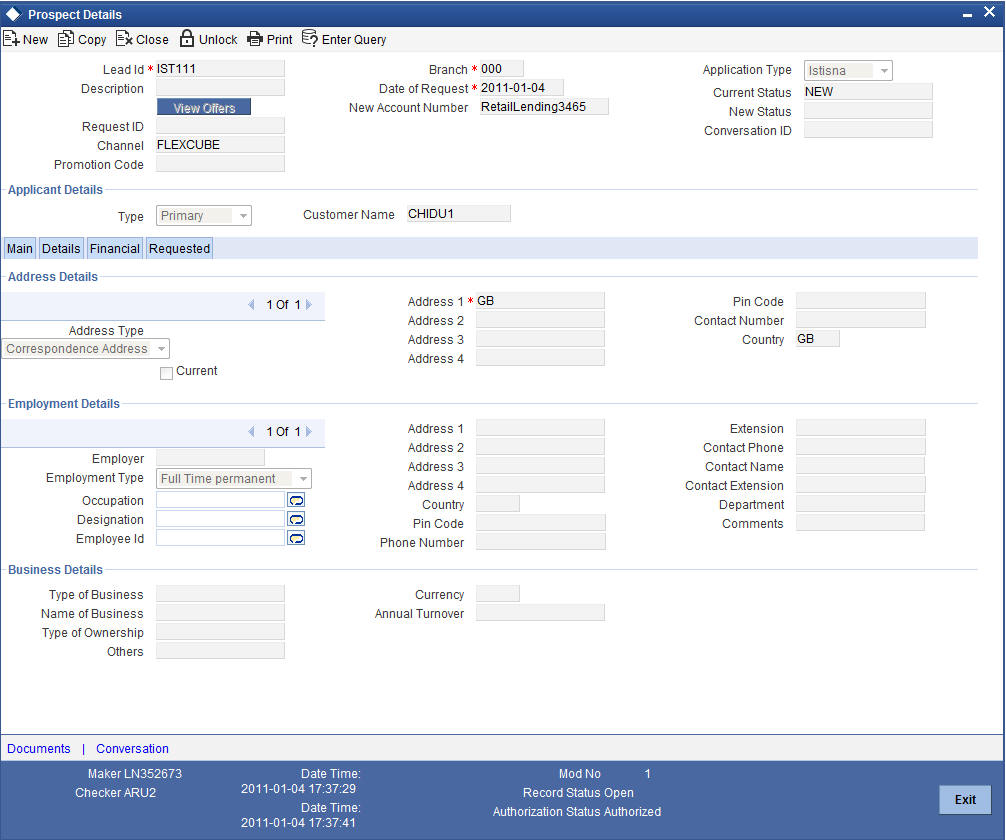The height and width of the screenshot is (840, 1006).
Task: Switch to the Main tab
Action: [20, 248]
